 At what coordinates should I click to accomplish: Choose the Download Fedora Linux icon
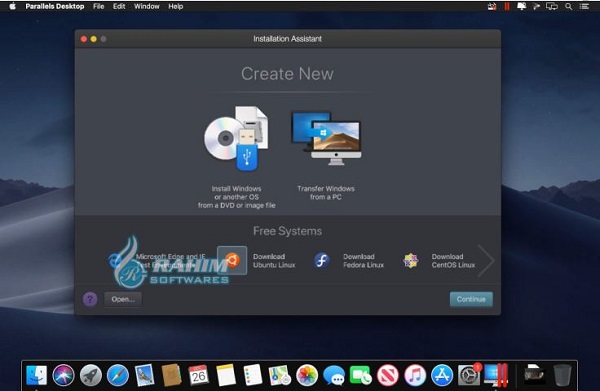click(x=322, y=261)
